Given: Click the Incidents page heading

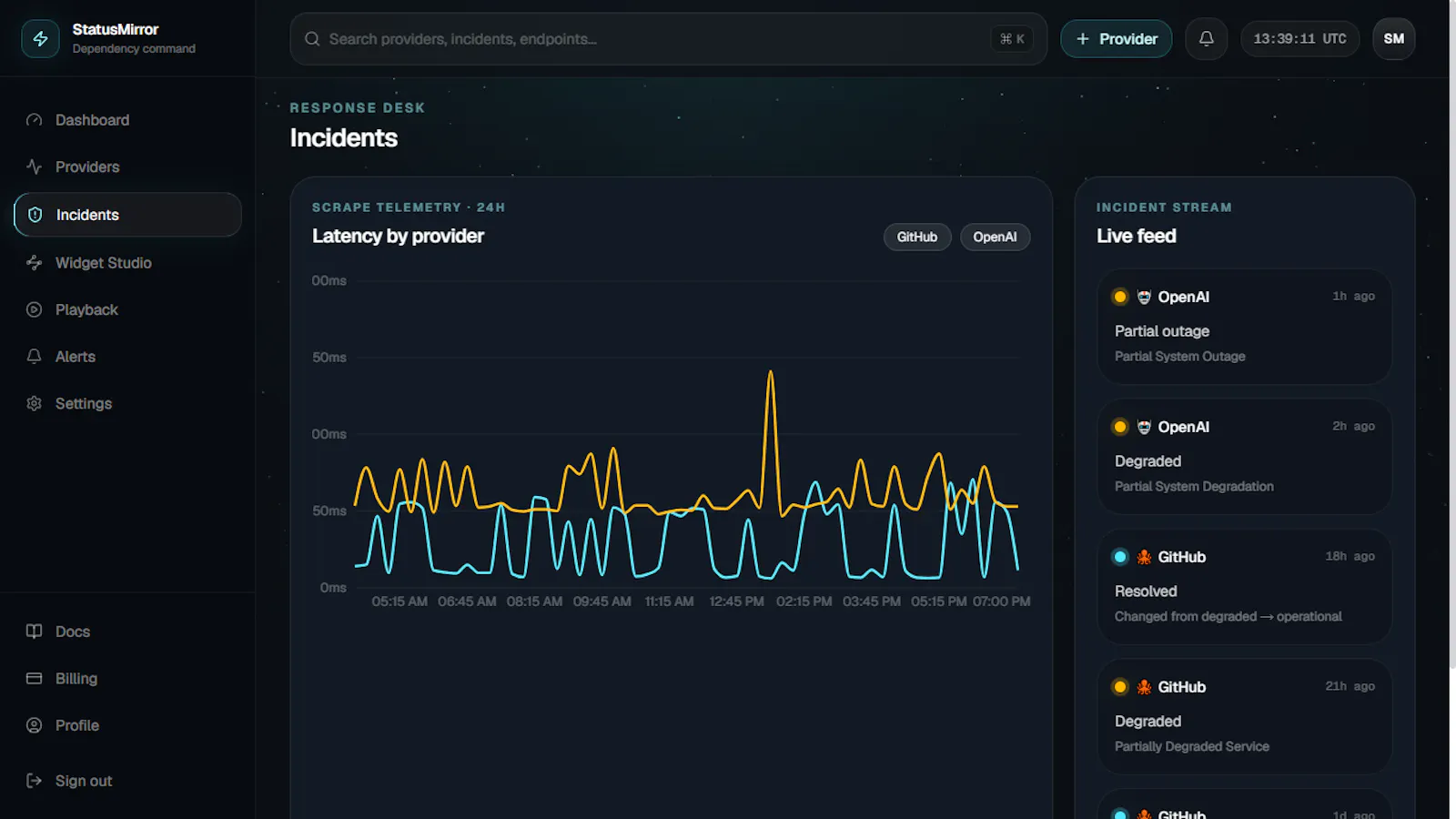Looking at the screenshot, I should click(344, 138).
